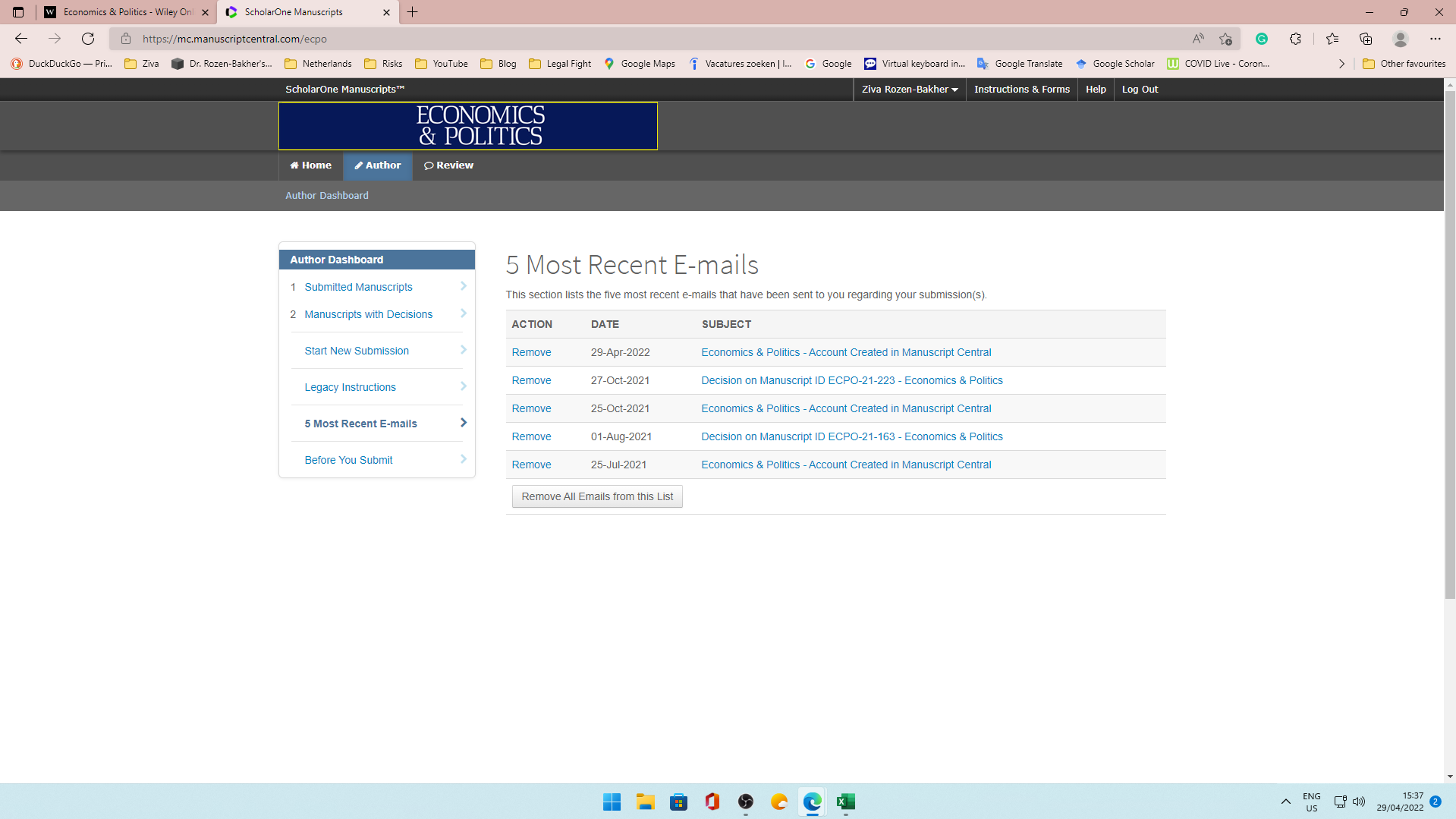Close the ScholarOne Manuscripts tab
1456x819 pixels.
386,12
